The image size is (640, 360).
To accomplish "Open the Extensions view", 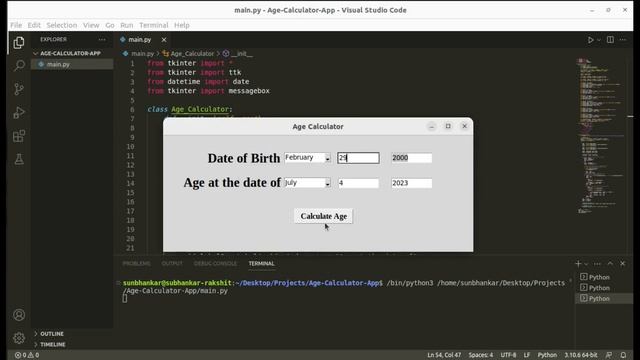I will coord(19,136).
